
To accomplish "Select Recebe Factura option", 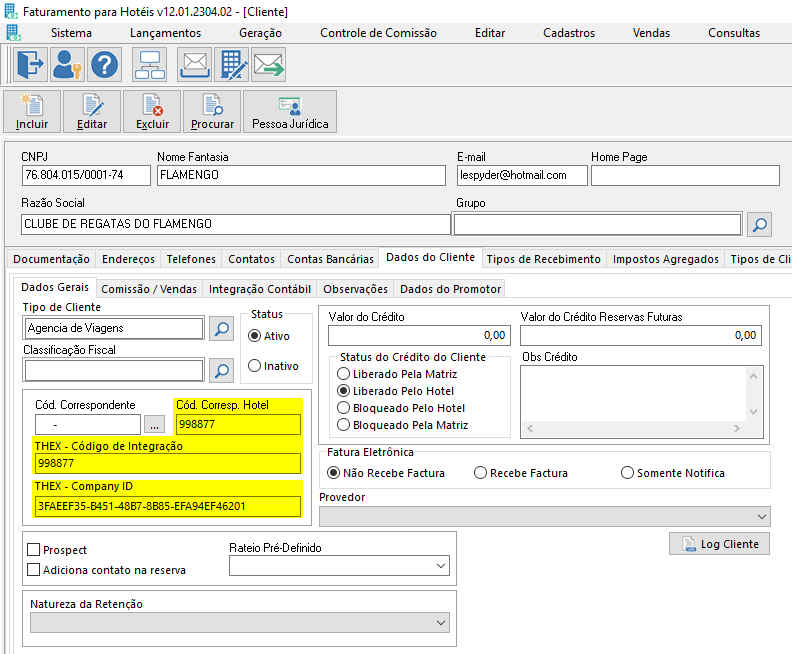I will point(480,473).
